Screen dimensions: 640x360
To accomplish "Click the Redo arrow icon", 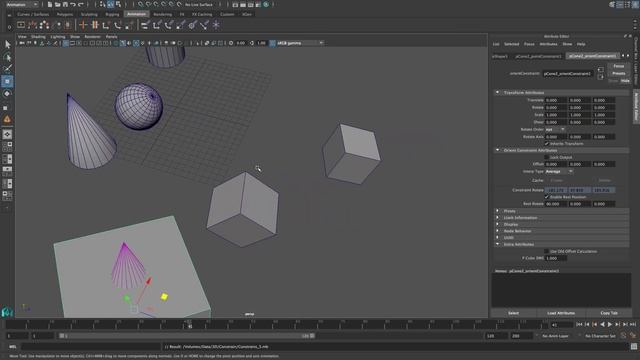I will tap(81, 4).
